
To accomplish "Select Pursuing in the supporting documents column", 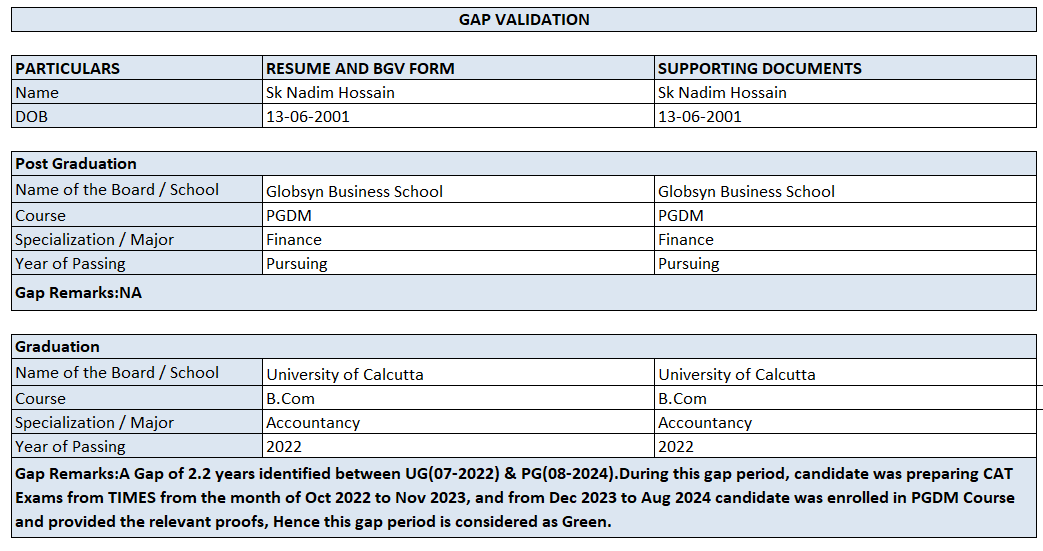I will pyautogui.click(x=689, y=264).
